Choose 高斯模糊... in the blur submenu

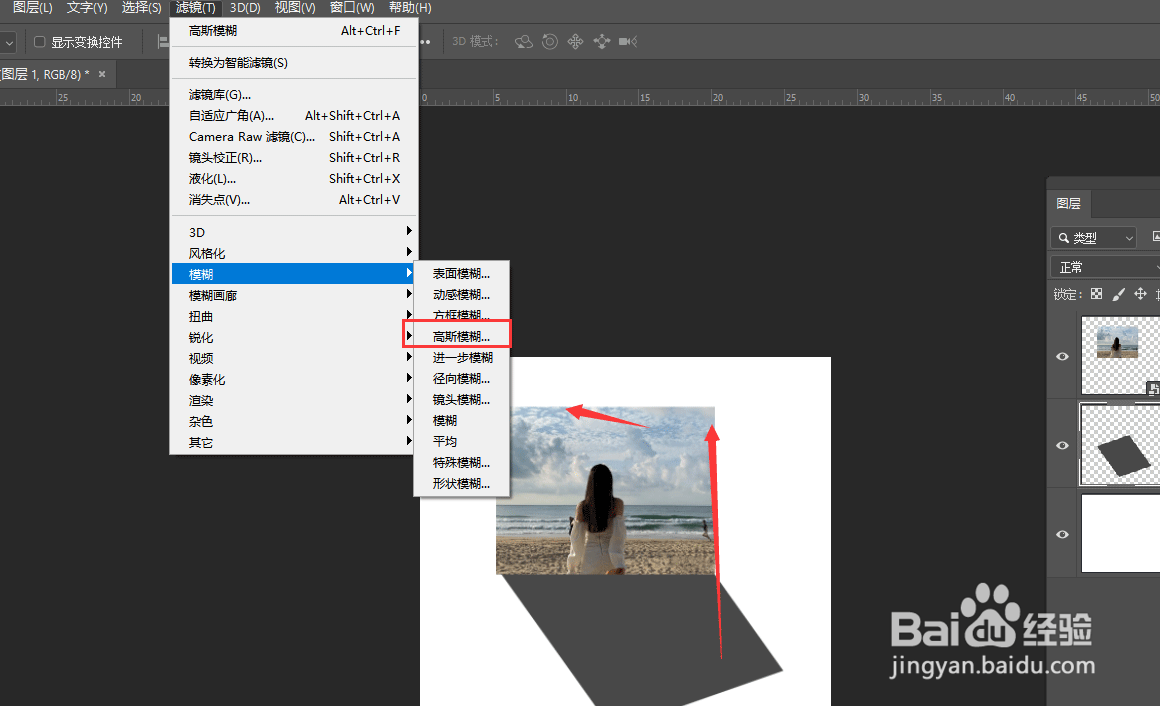tap(461, 337)
